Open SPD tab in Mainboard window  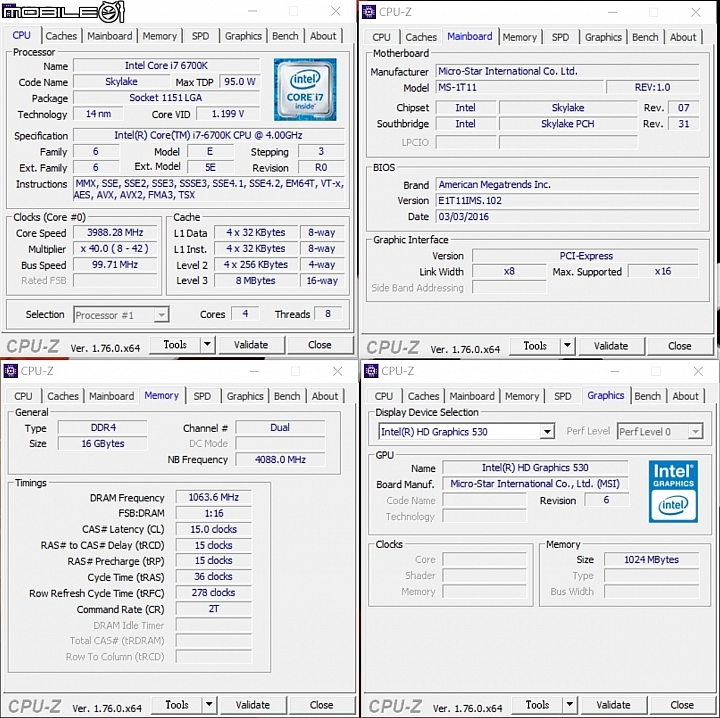pos(560,37)
